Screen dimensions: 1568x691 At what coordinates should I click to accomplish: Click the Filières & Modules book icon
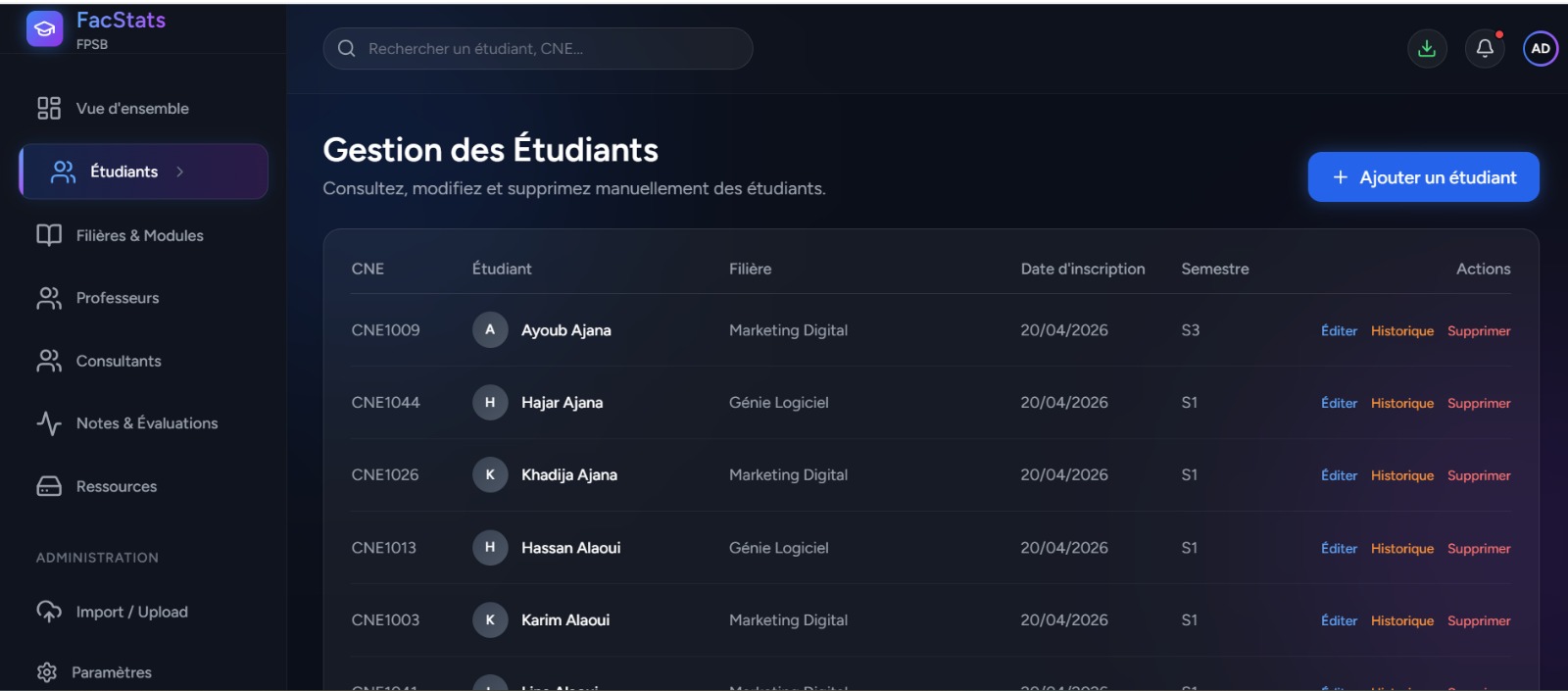pos(49,235)
